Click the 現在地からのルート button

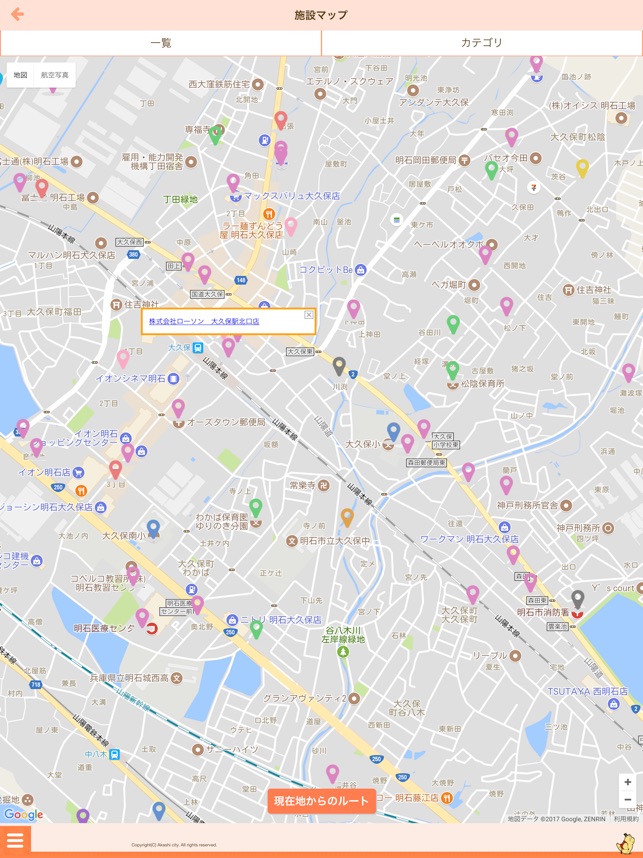point(322,801)
